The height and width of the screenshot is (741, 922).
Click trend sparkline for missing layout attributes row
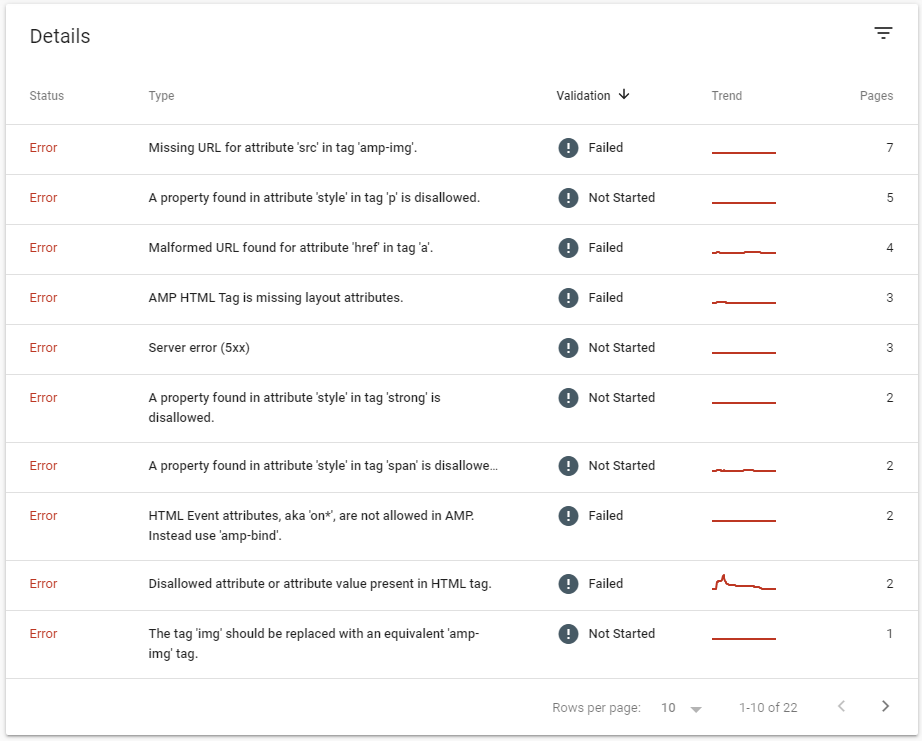tap(744, 302)
